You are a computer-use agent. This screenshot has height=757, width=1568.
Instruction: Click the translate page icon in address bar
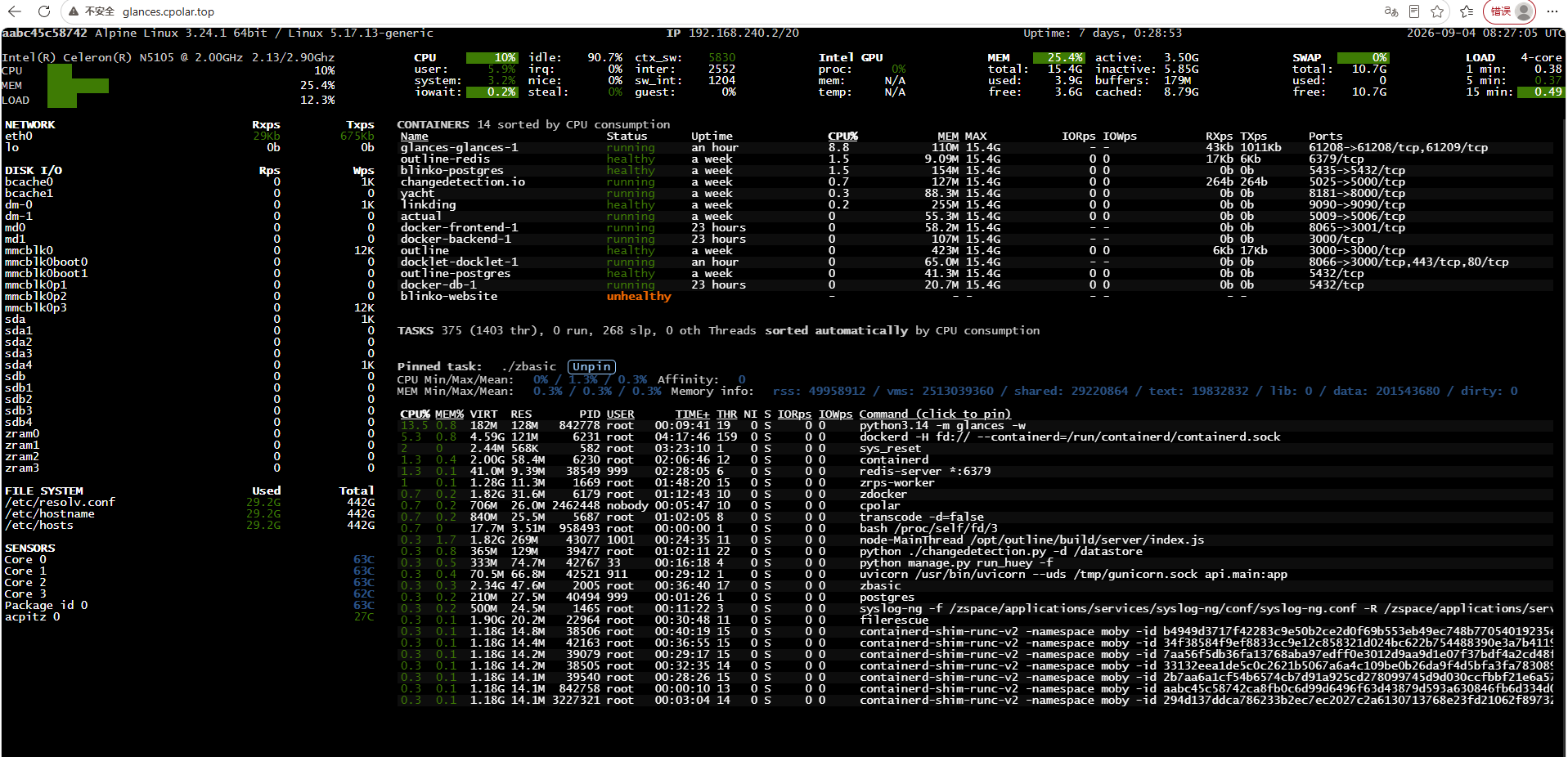pos(1391,11)
